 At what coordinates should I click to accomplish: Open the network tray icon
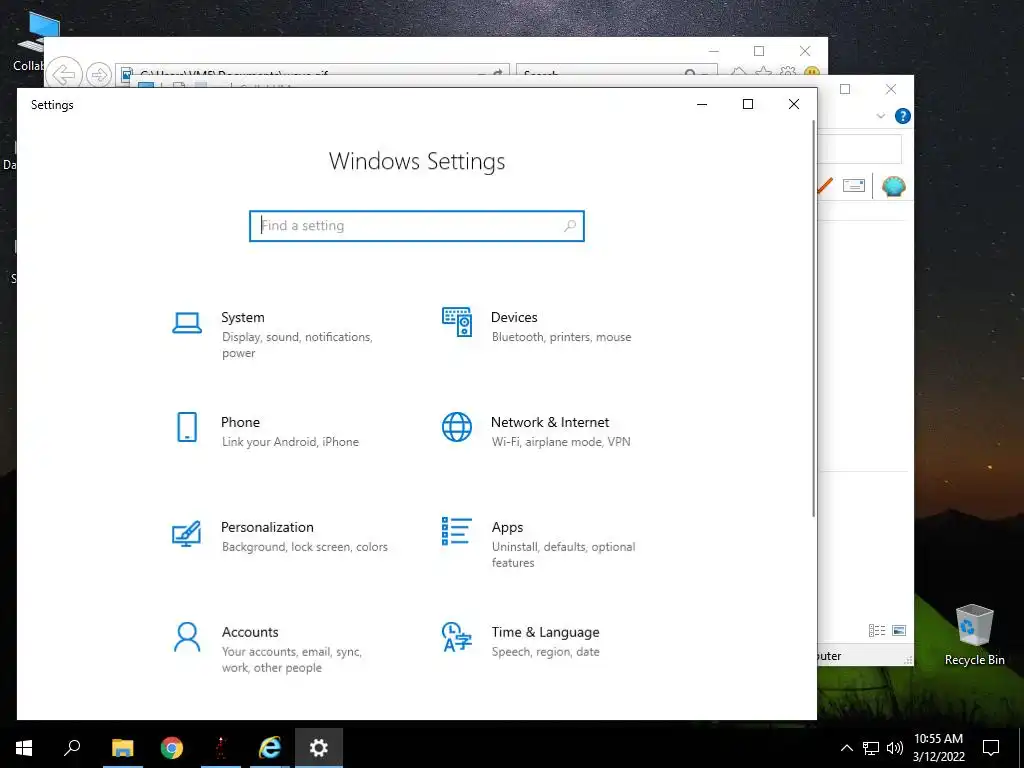click(x=871, y=748)
